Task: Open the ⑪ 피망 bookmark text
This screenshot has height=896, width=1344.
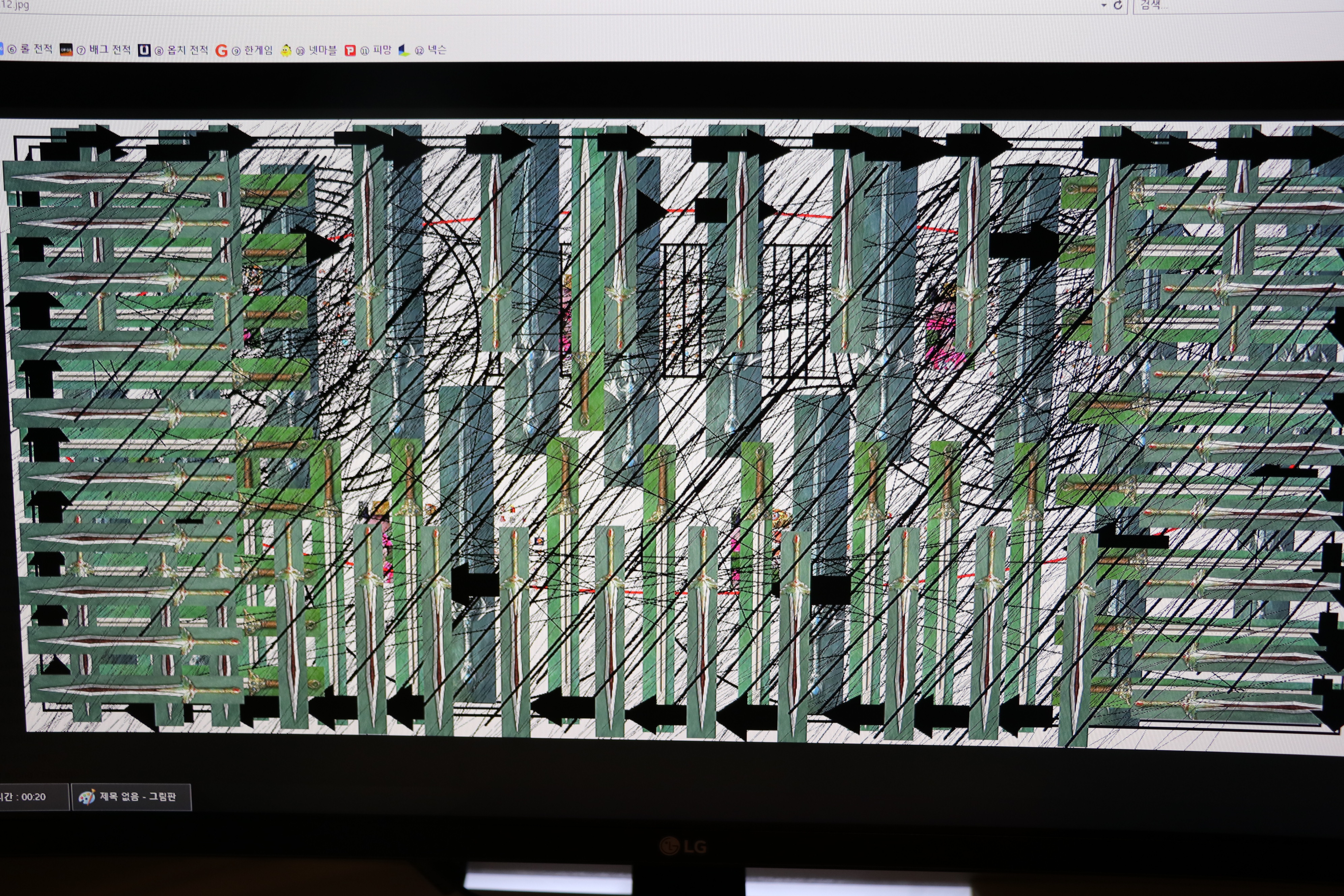Action: pos(376,50)
